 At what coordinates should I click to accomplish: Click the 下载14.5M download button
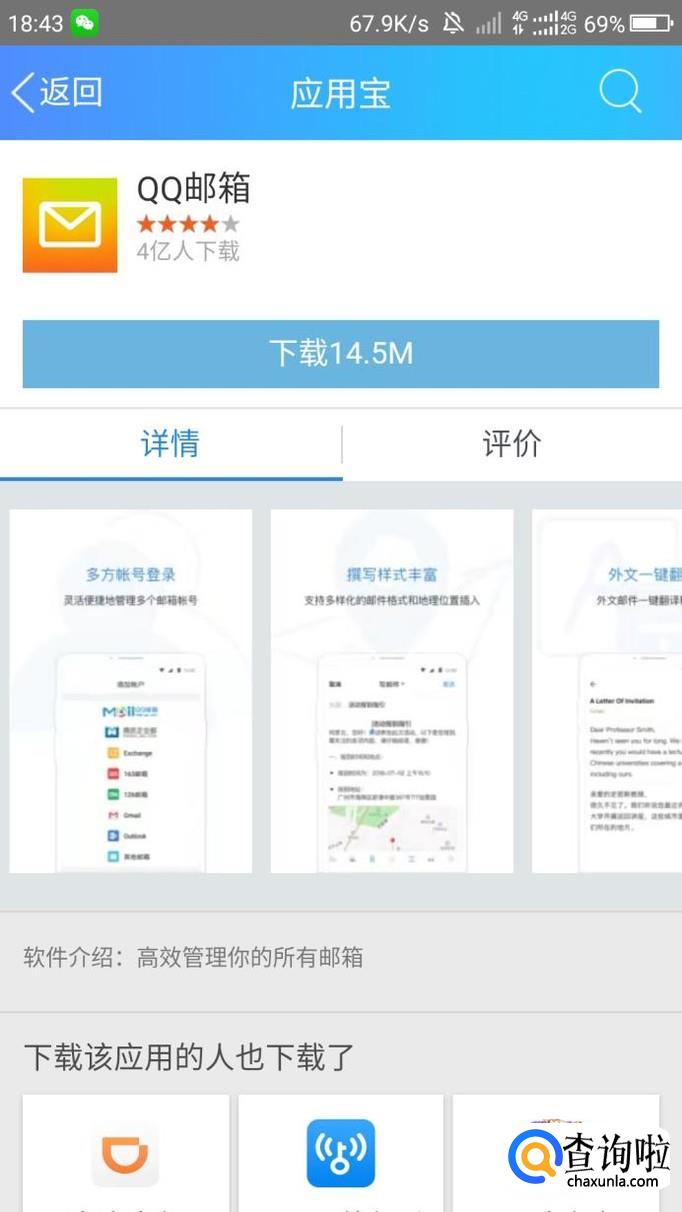341,353
